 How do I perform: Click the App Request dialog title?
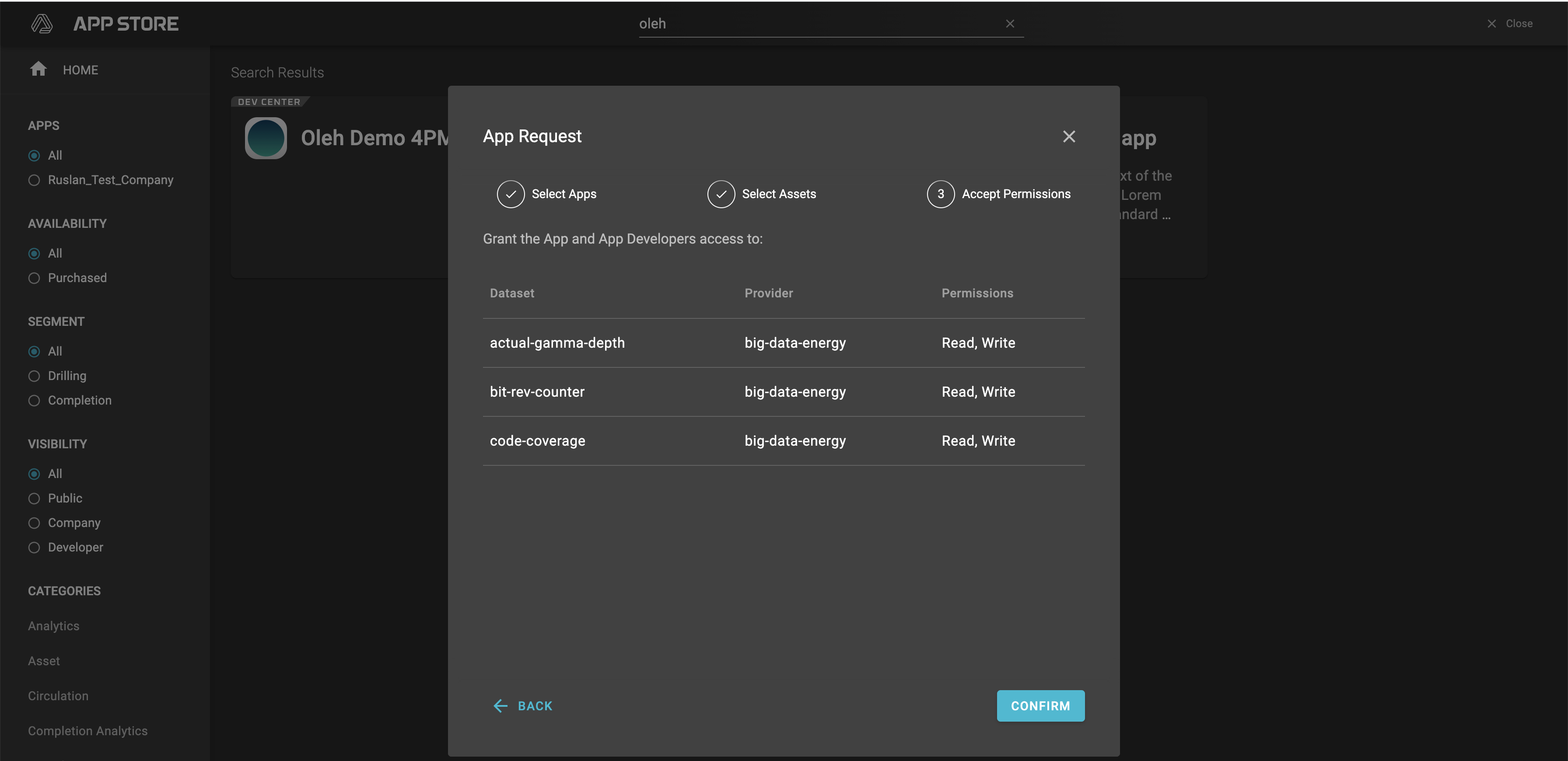pyautogui.click(x=532, y=136)
